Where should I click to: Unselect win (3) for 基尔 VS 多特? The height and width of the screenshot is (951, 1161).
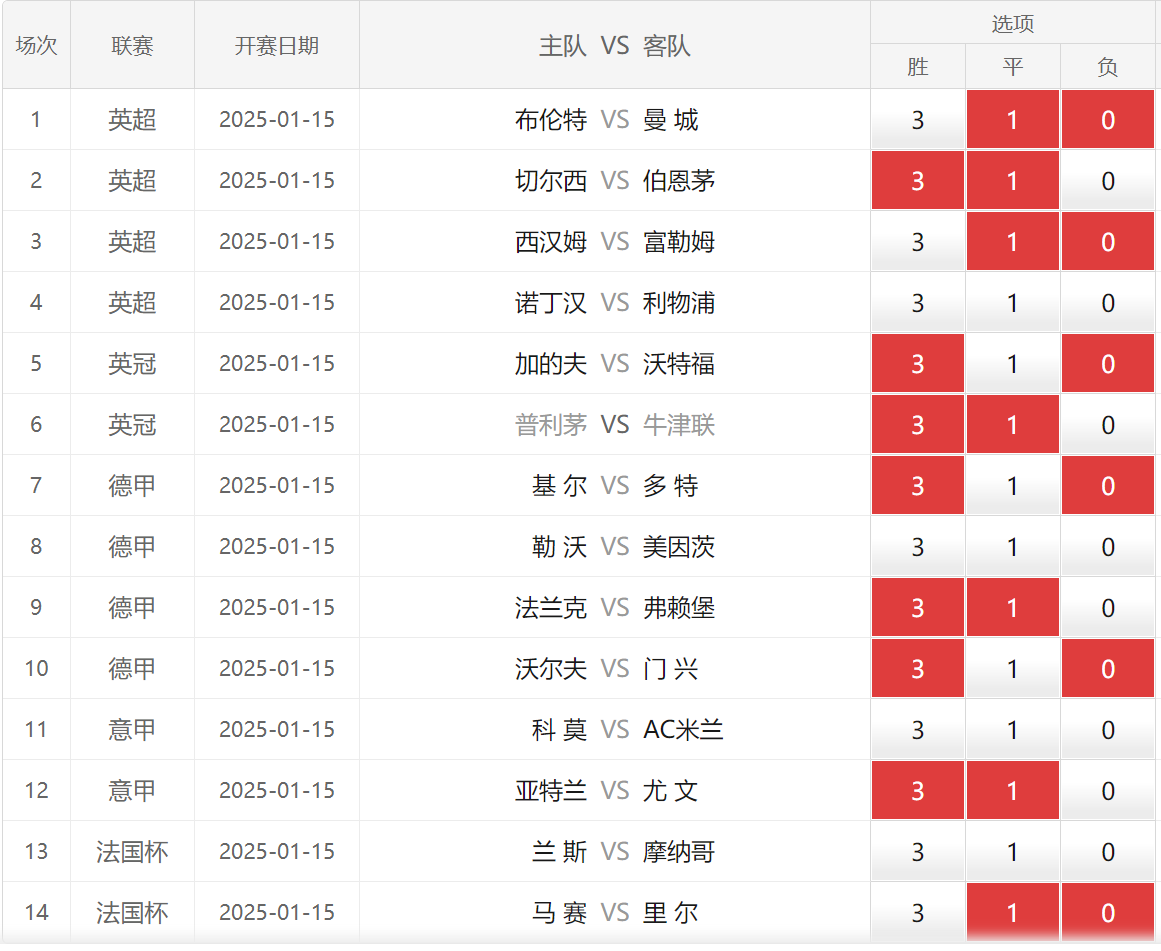pos(917,486)
